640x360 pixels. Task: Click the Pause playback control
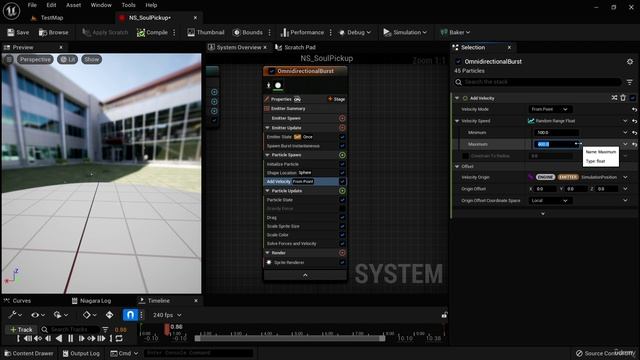click(71, 338)
